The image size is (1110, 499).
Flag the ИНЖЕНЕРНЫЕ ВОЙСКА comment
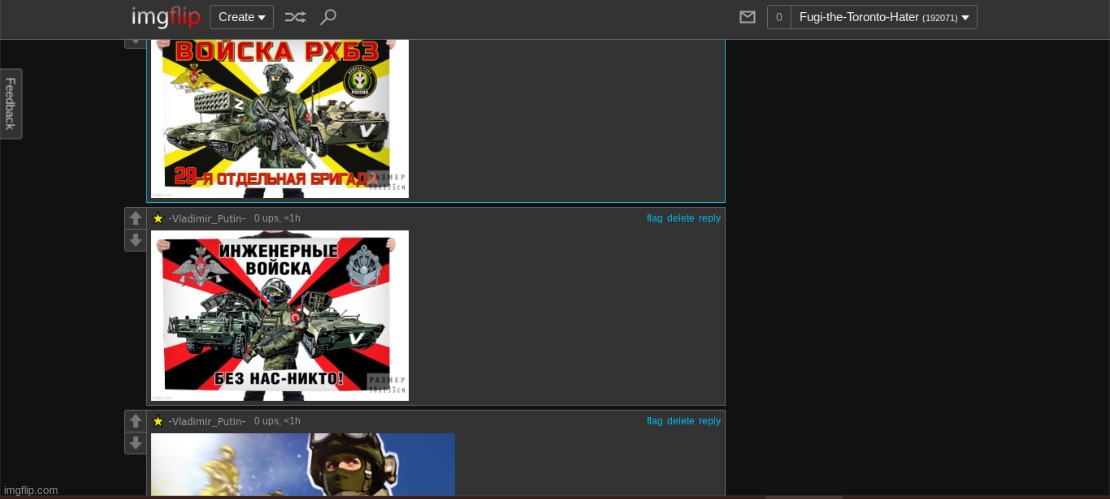654,218
